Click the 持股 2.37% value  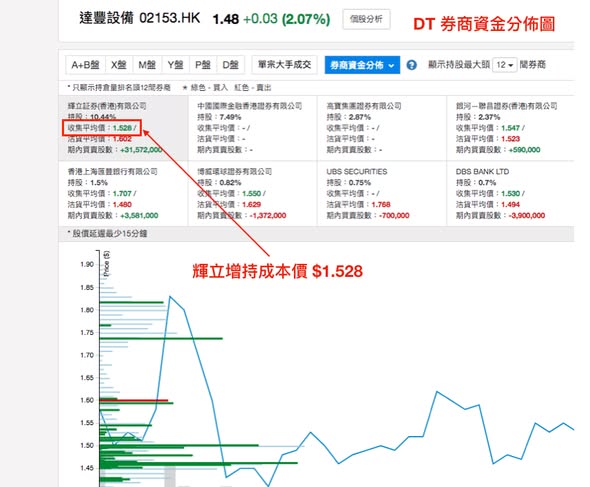(489, 117)
